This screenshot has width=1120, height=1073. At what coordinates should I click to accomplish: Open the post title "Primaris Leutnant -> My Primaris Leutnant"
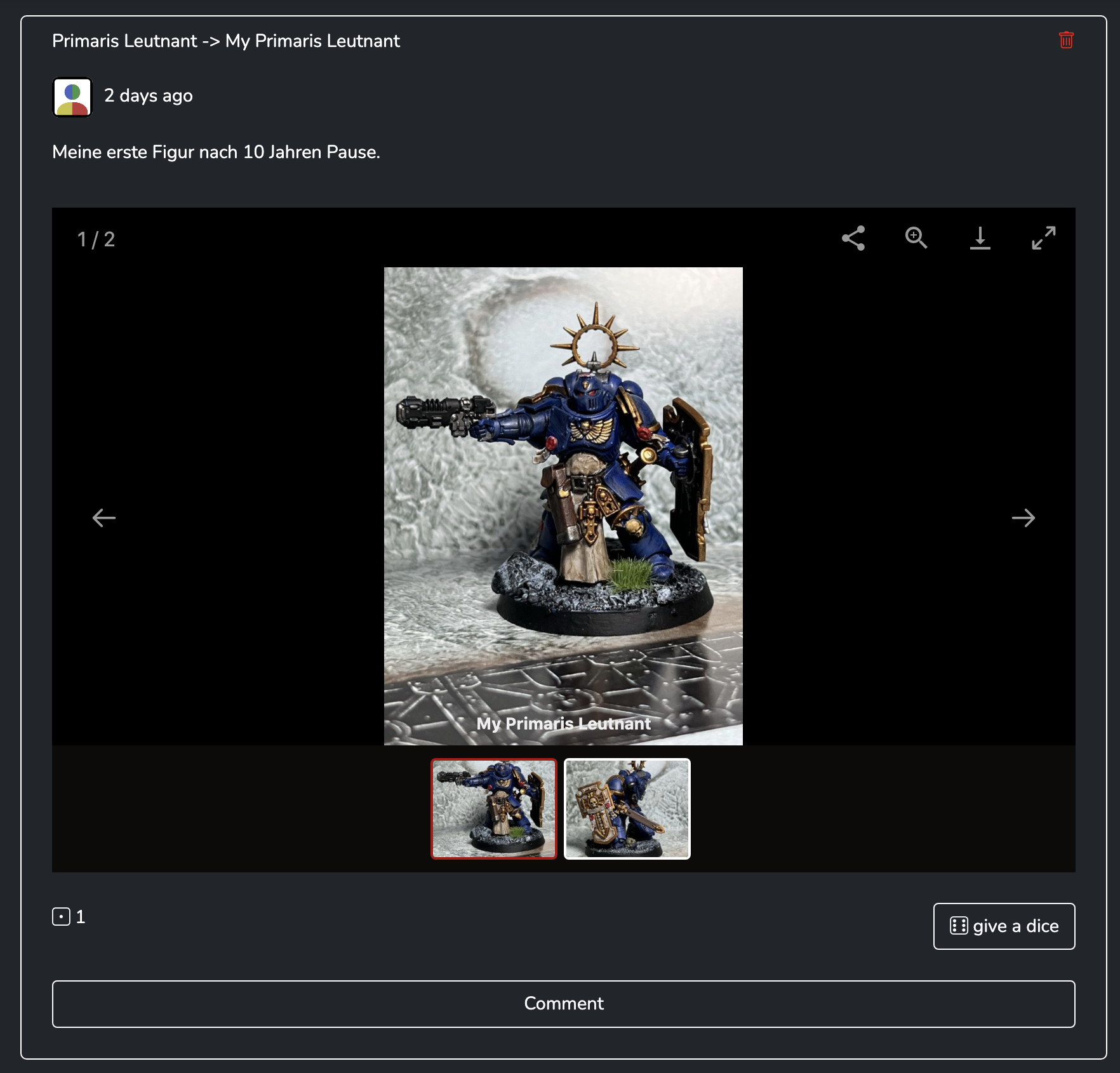click(226, 41)
